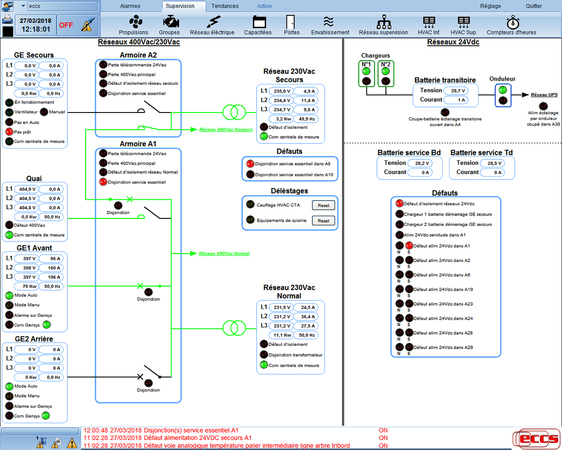Open the Réglage menu
The width and height of the screenshot is (562, 450).
(490, 6)
